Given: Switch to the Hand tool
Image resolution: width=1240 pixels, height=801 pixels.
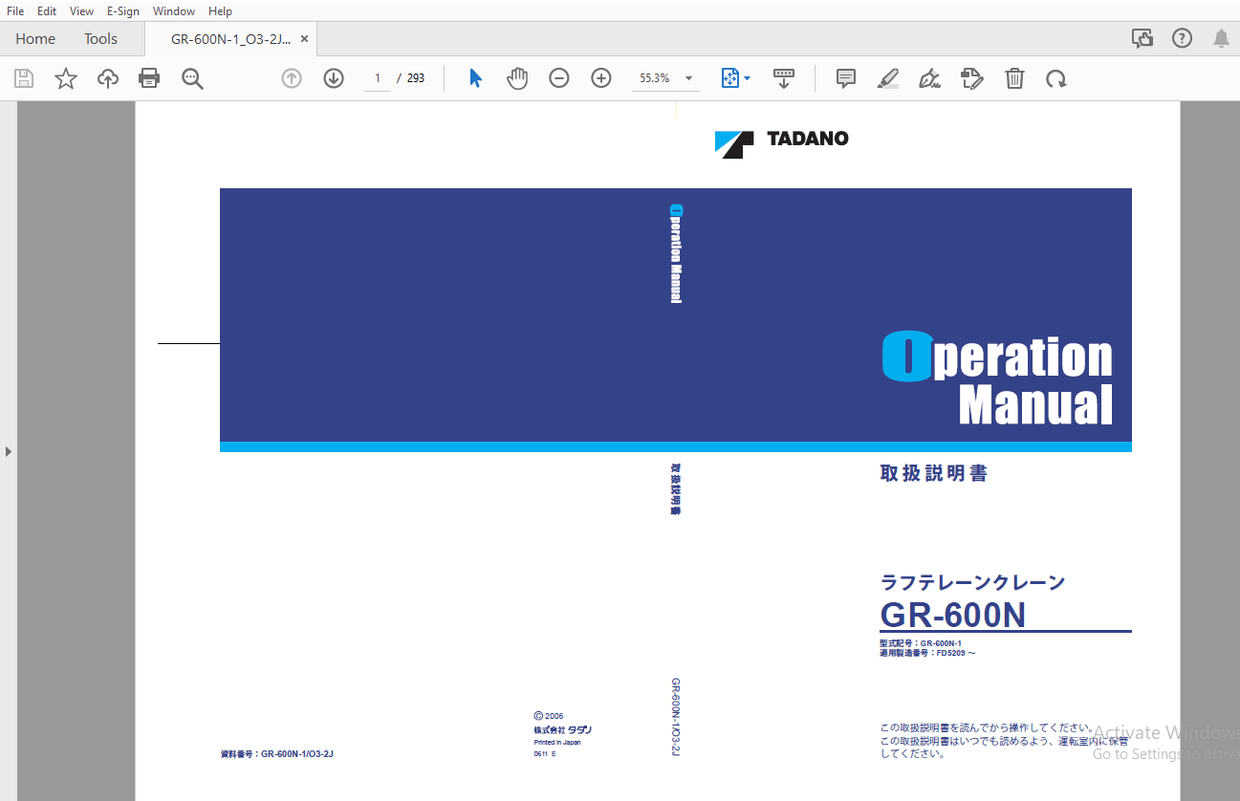Looking at the screenshot, I should [517, 77].
